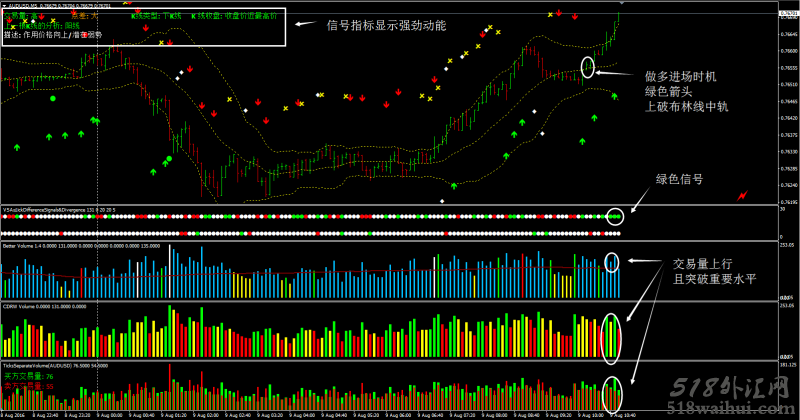Select the white diamond marker at the chart bottom

click(x=442, y=201)
